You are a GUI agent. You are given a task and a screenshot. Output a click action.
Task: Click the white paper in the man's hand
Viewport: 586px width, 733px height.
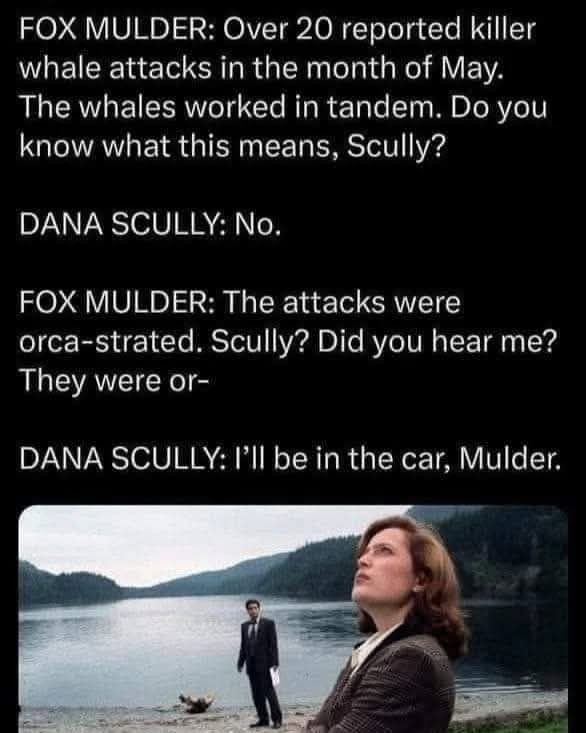(x=275, y=677)
